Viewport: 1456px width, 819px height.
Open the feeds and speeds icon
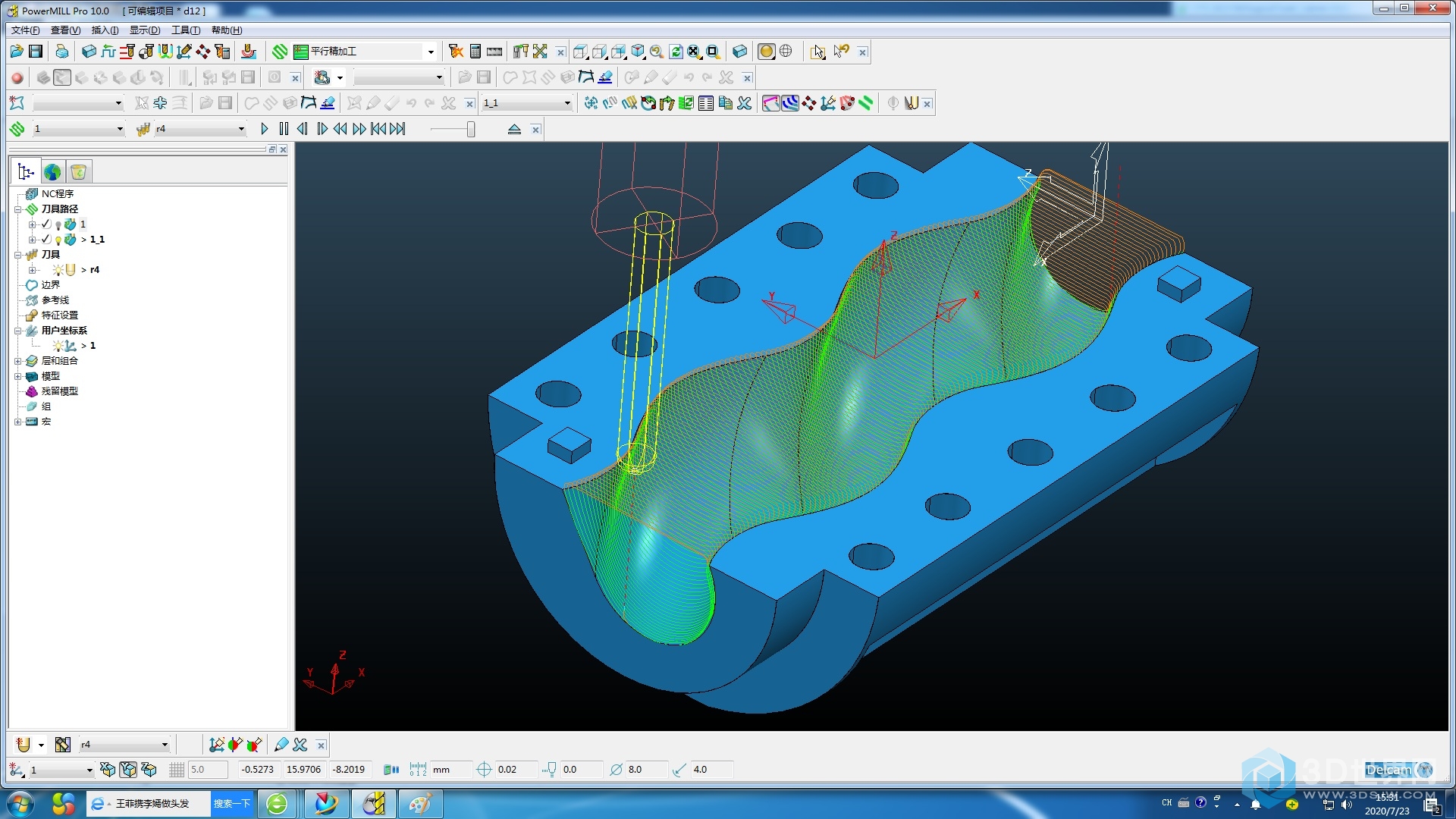[x=108, y=52]
